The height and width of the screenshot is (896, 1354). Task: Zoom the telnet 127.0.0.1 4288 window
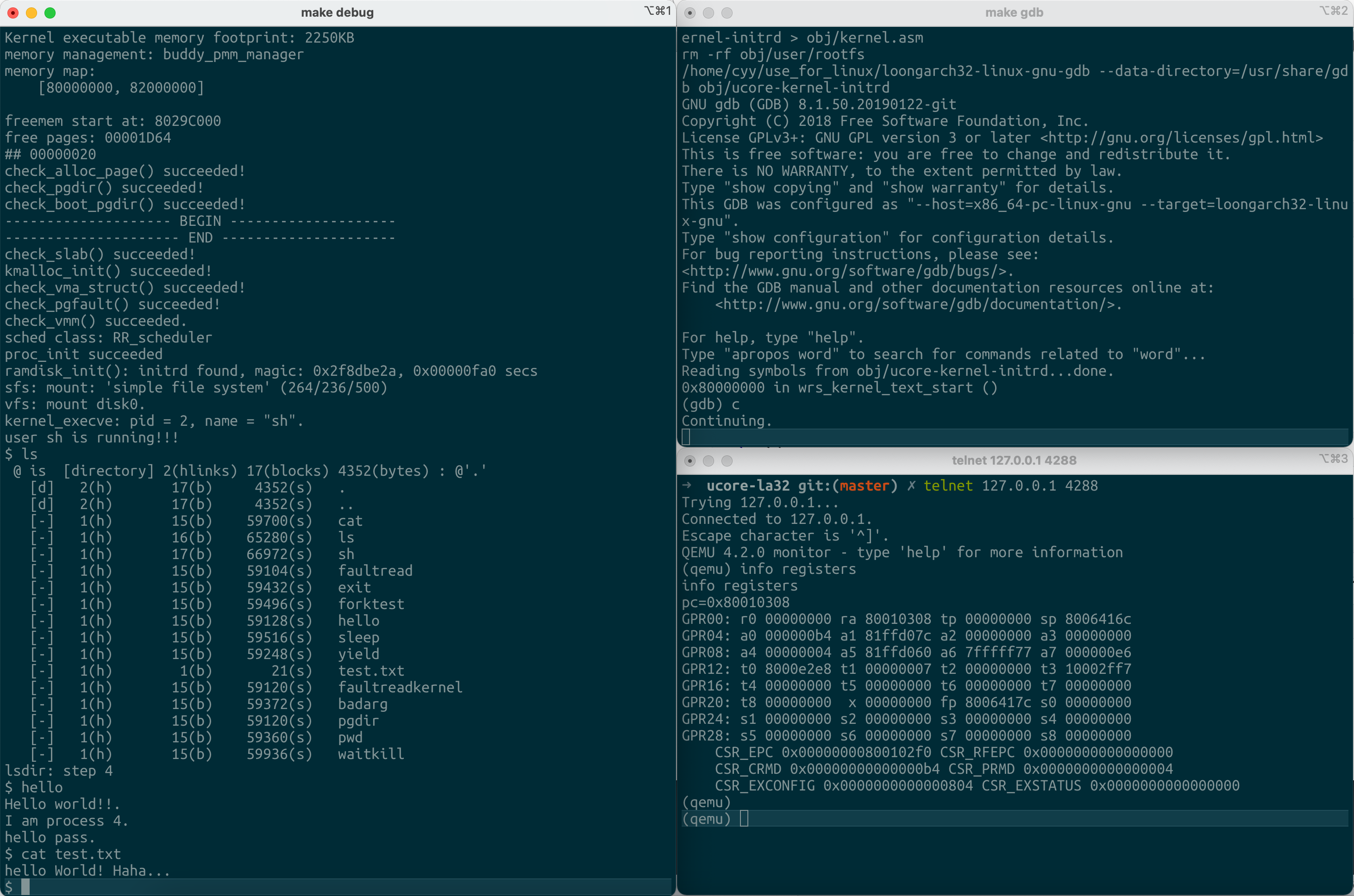point(727,460)
